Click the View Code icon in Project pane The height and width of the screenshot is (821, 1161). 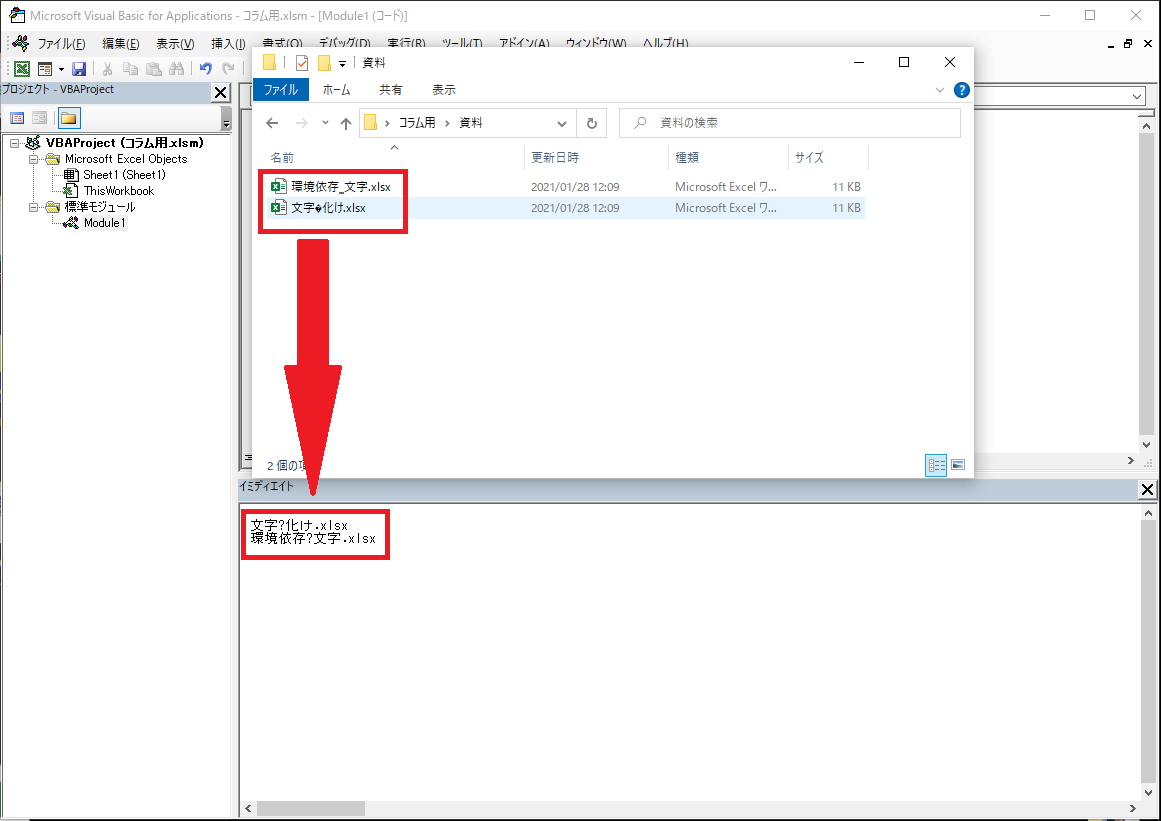point(17,118)
